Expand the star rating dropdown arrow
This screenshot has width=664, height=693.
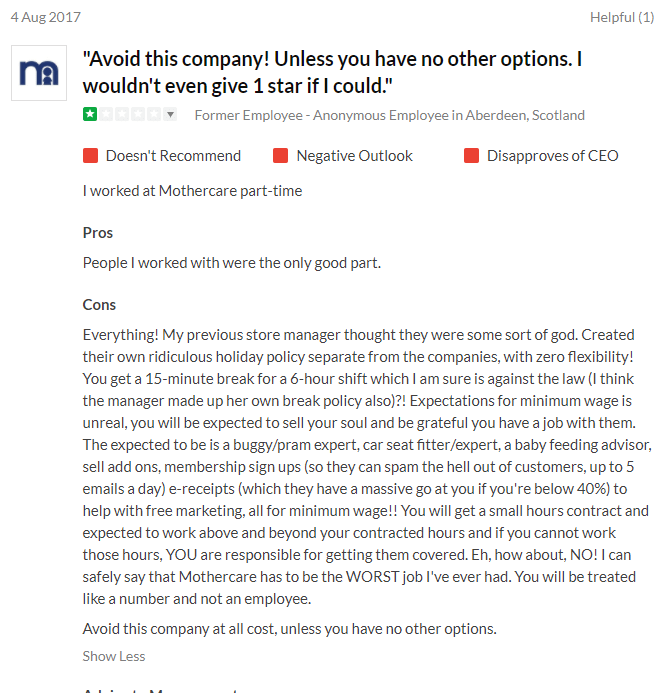click(x=170, y=114)
